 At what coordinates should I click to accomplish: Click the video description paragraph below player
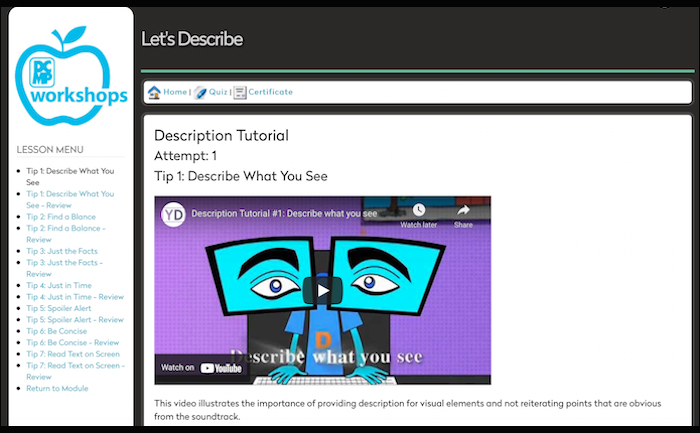408,410
